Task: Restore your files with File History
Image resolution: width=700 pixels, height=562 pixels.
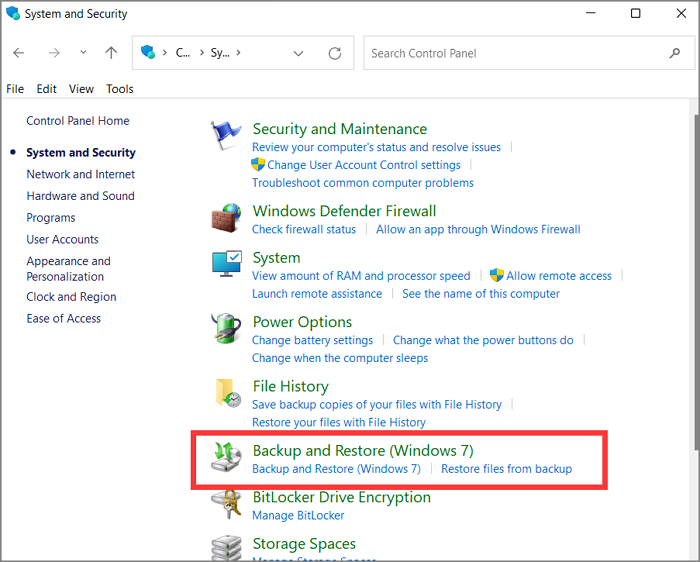Action: [x=339, y=422]
